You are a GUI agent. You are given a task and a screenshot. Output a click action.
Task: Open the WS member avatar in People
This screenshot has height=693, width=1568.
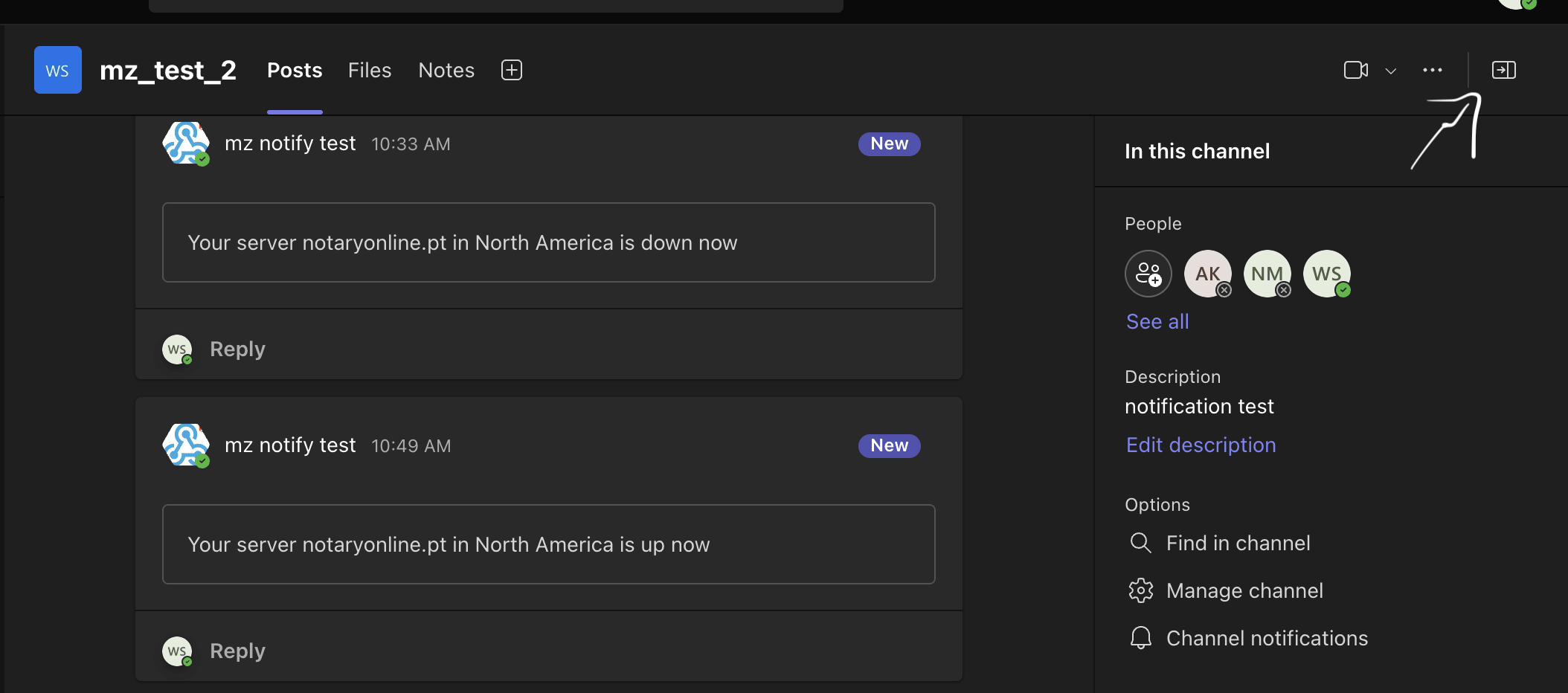click(x=1326, y=274)
